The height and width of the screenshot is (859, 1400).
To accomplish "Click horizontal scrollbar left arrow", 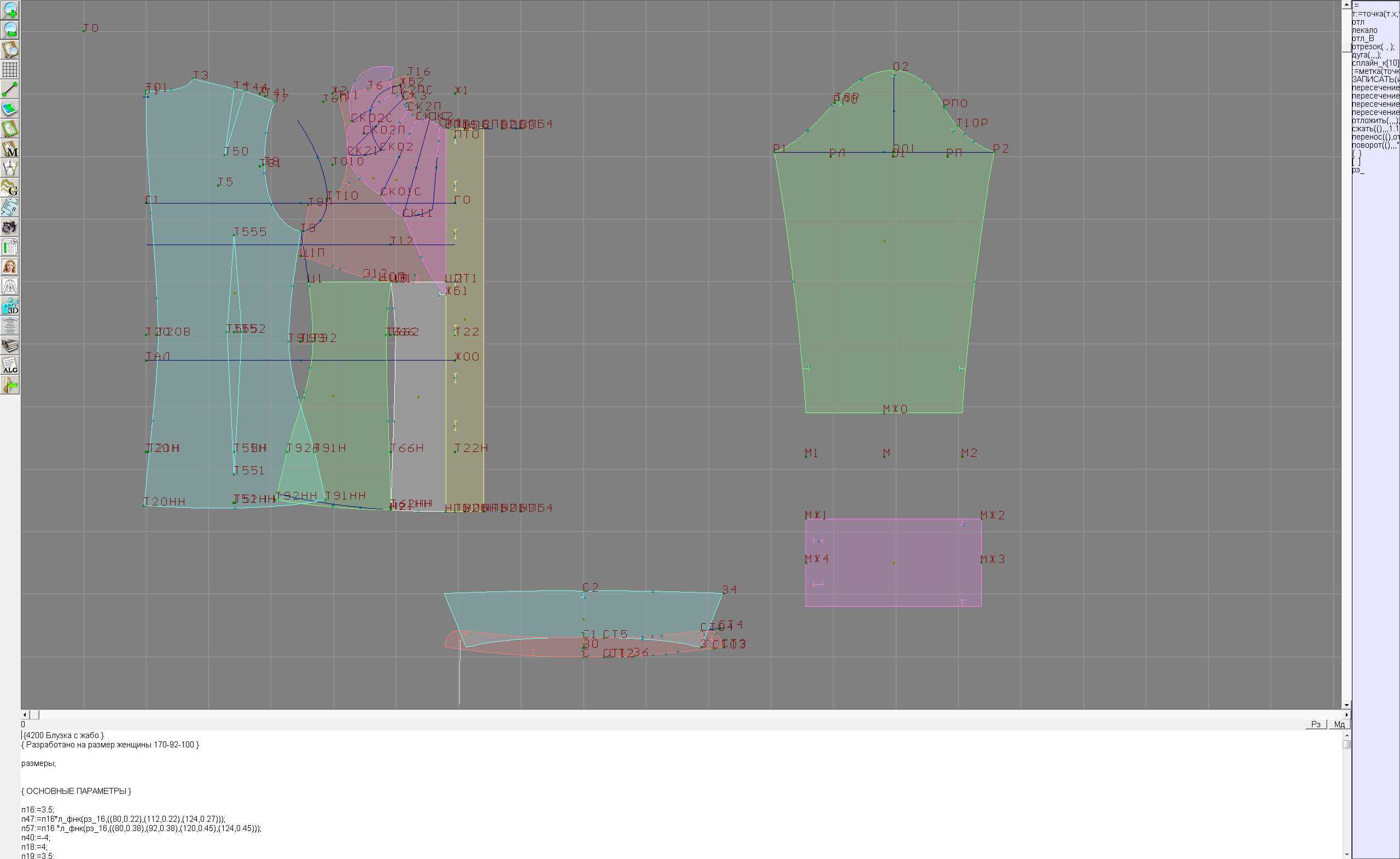I will tap(25, 715).
